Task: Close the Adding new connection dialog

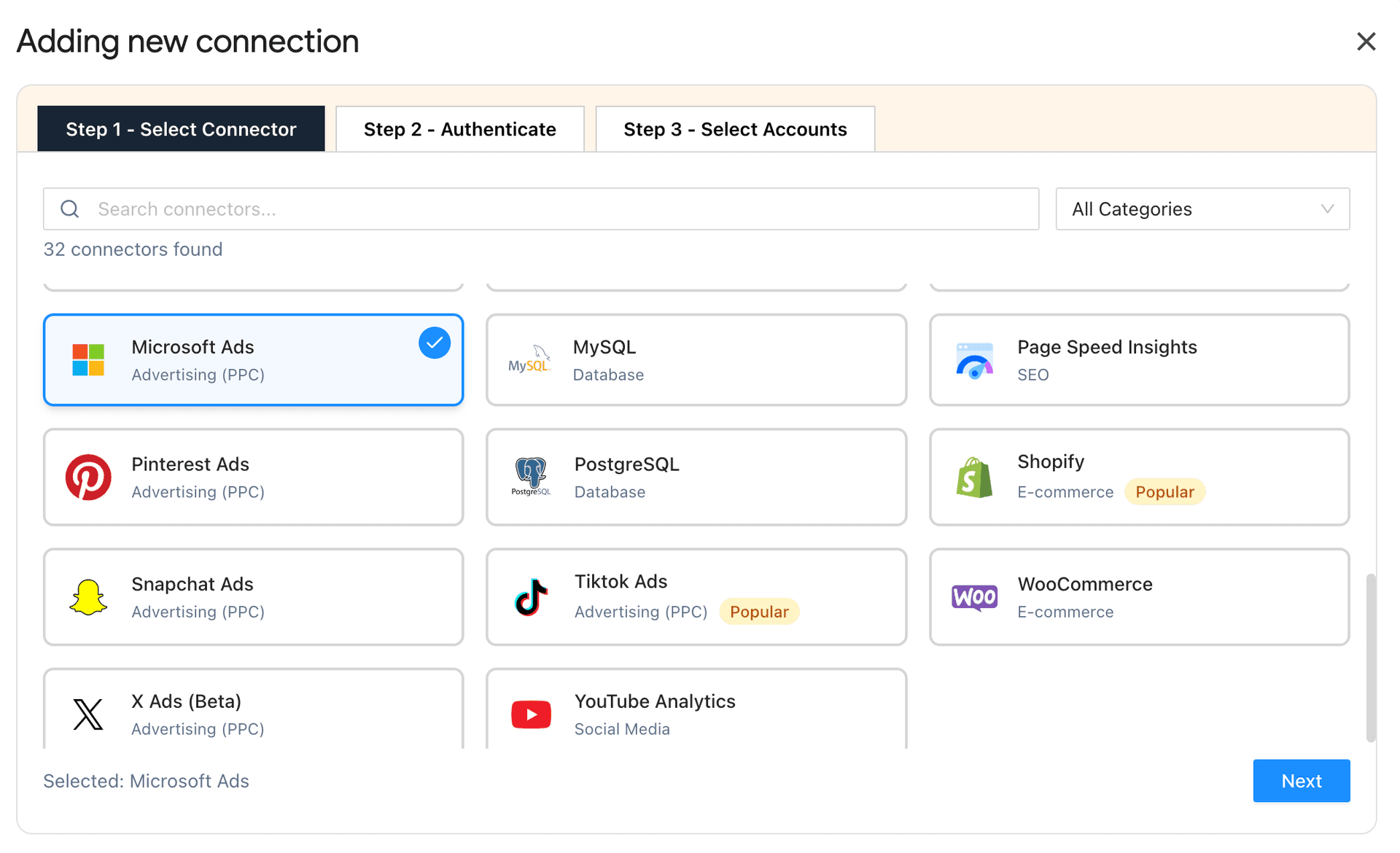Action: click(x=1366, y=42)
